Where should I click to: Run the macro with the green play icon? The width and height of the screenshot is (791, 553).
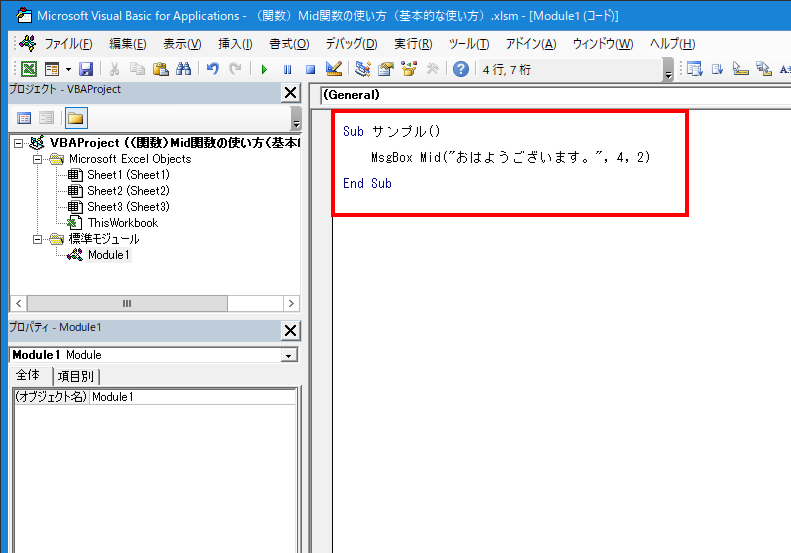click(264, 69)
